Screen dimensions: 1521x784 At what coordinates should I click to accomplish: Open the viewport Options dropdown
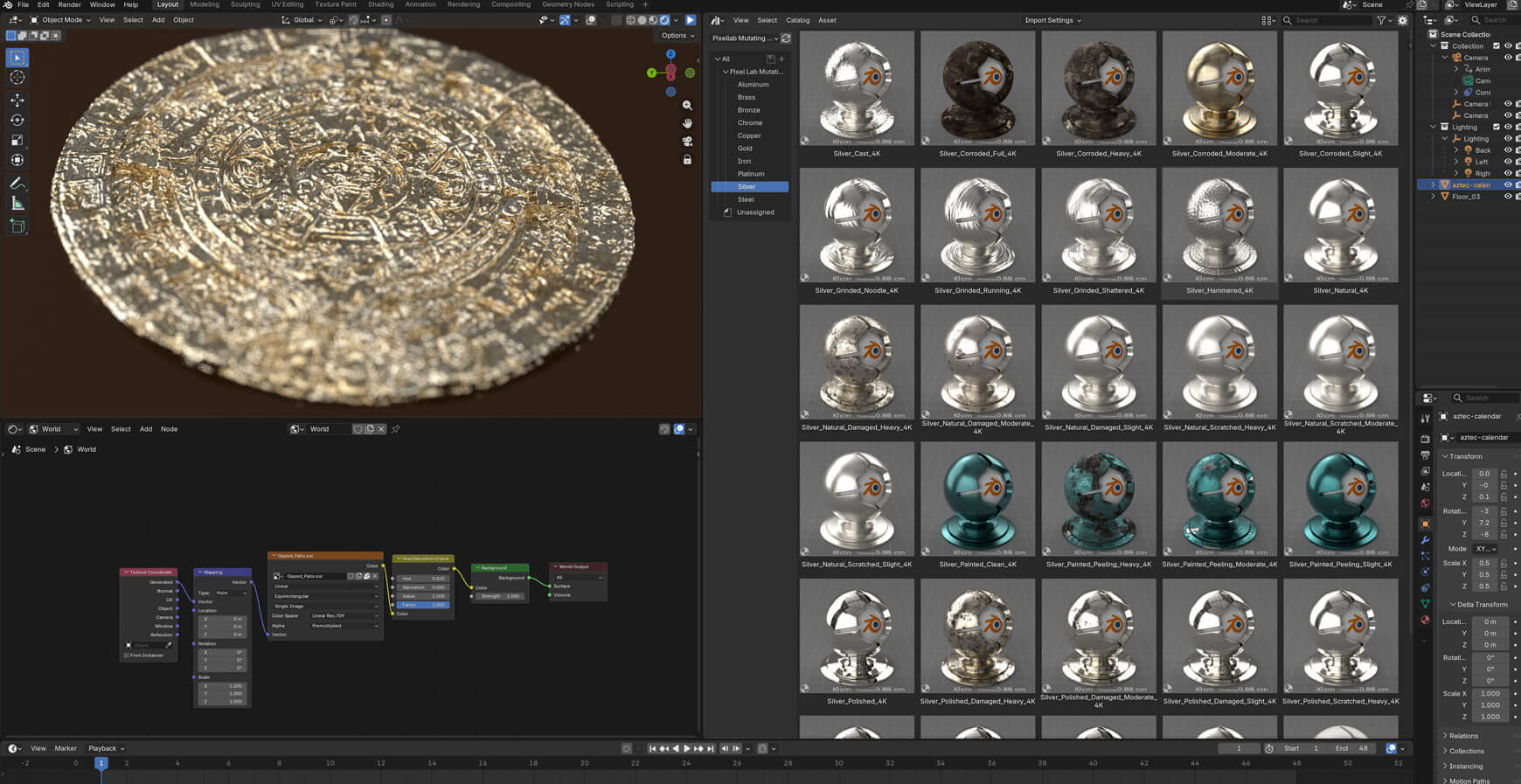[677, 36]
